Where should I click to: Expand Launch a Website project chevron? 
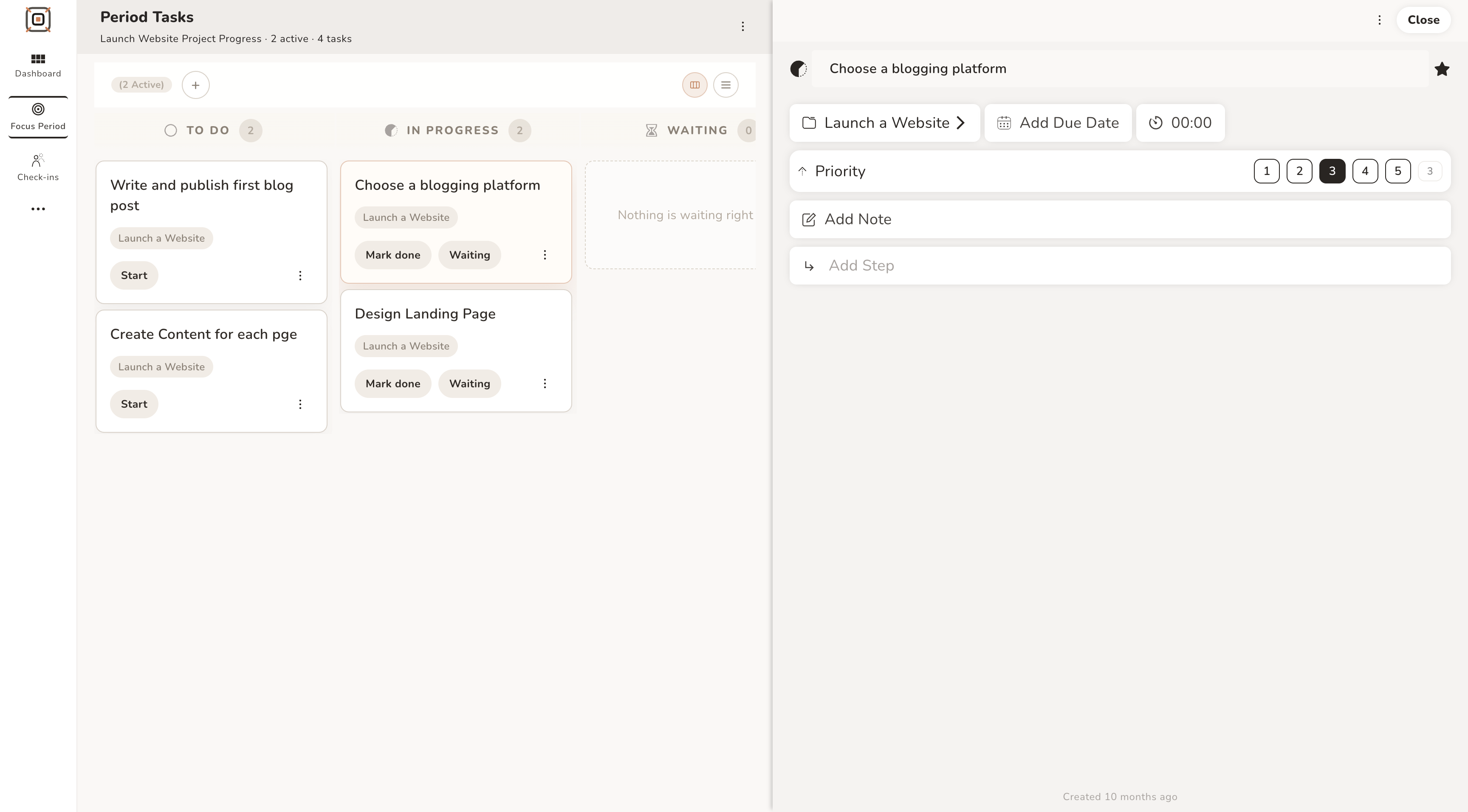coord(961,123)
